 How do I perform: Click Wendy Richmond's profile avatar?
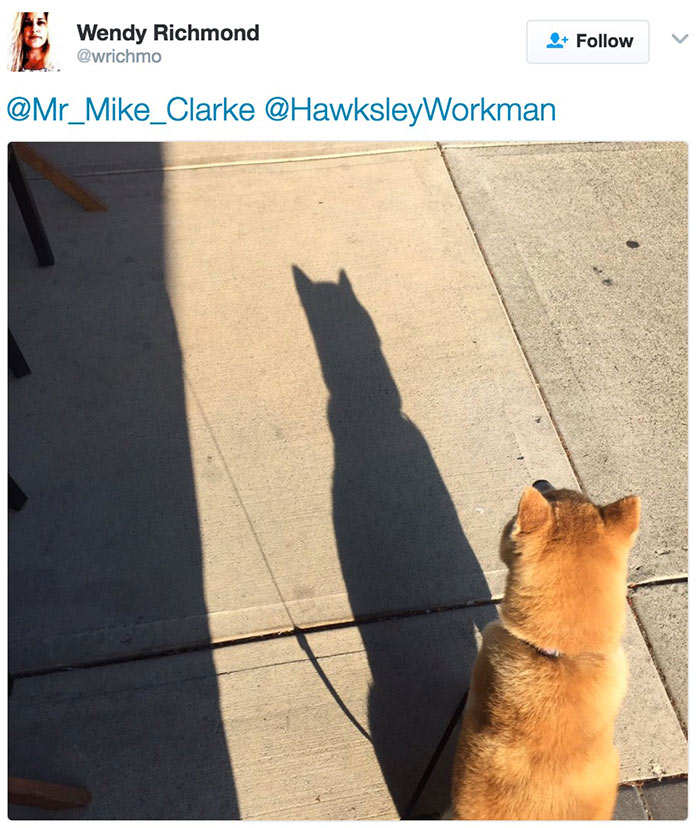coord(33,42)
